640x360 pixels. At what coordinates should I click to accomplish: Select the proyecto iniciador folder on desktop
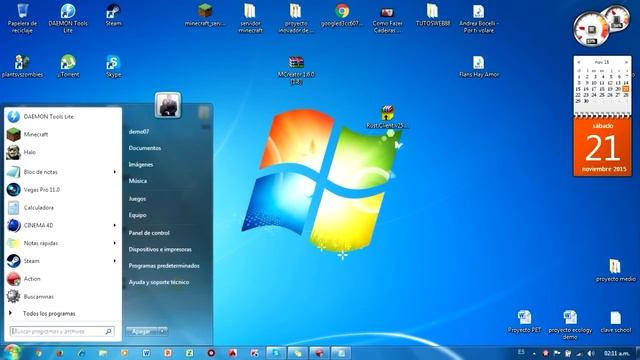point(296,18)
